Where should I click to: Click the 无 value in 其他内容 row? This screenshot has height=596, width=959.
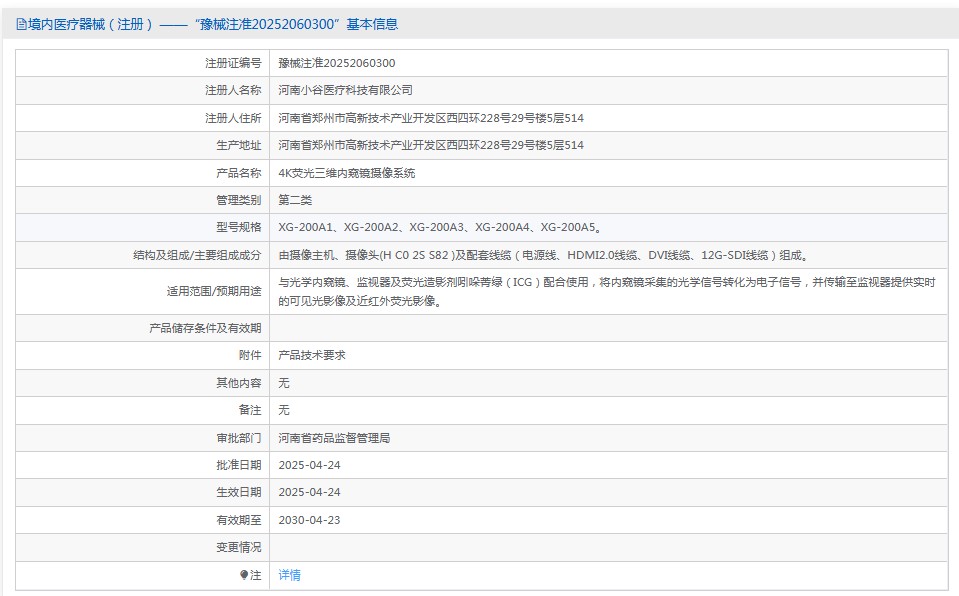pos(284,383)
